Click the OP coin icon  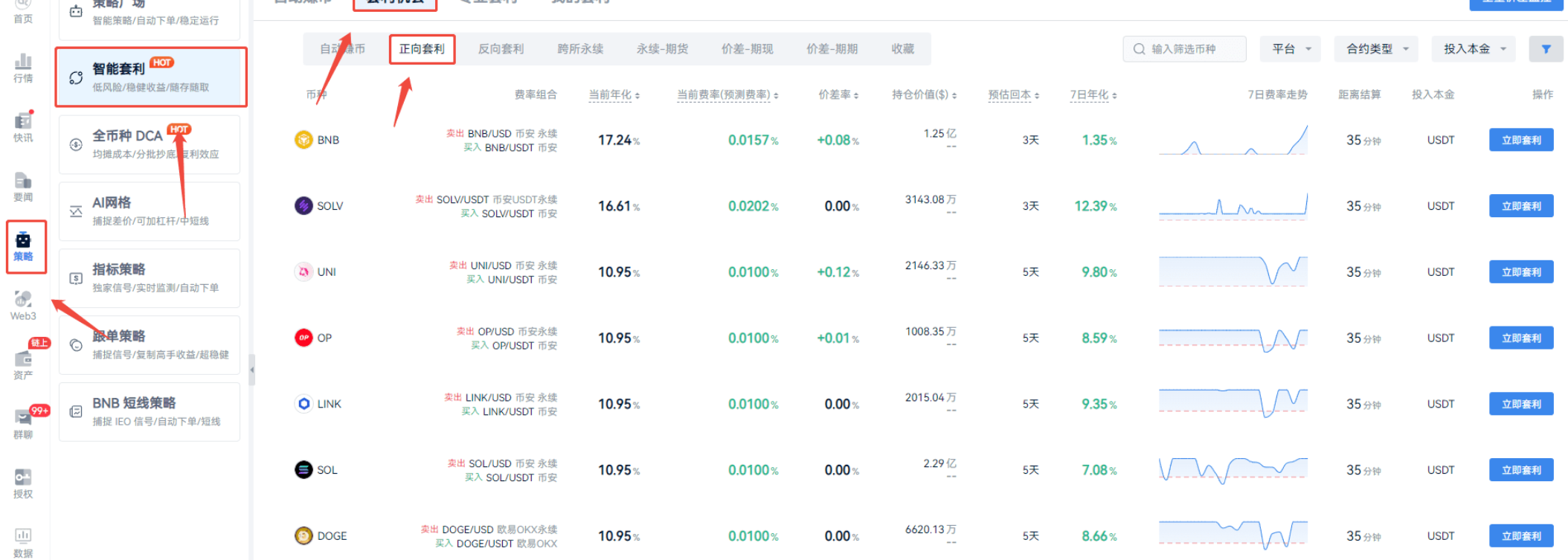[x=303, y=338]
